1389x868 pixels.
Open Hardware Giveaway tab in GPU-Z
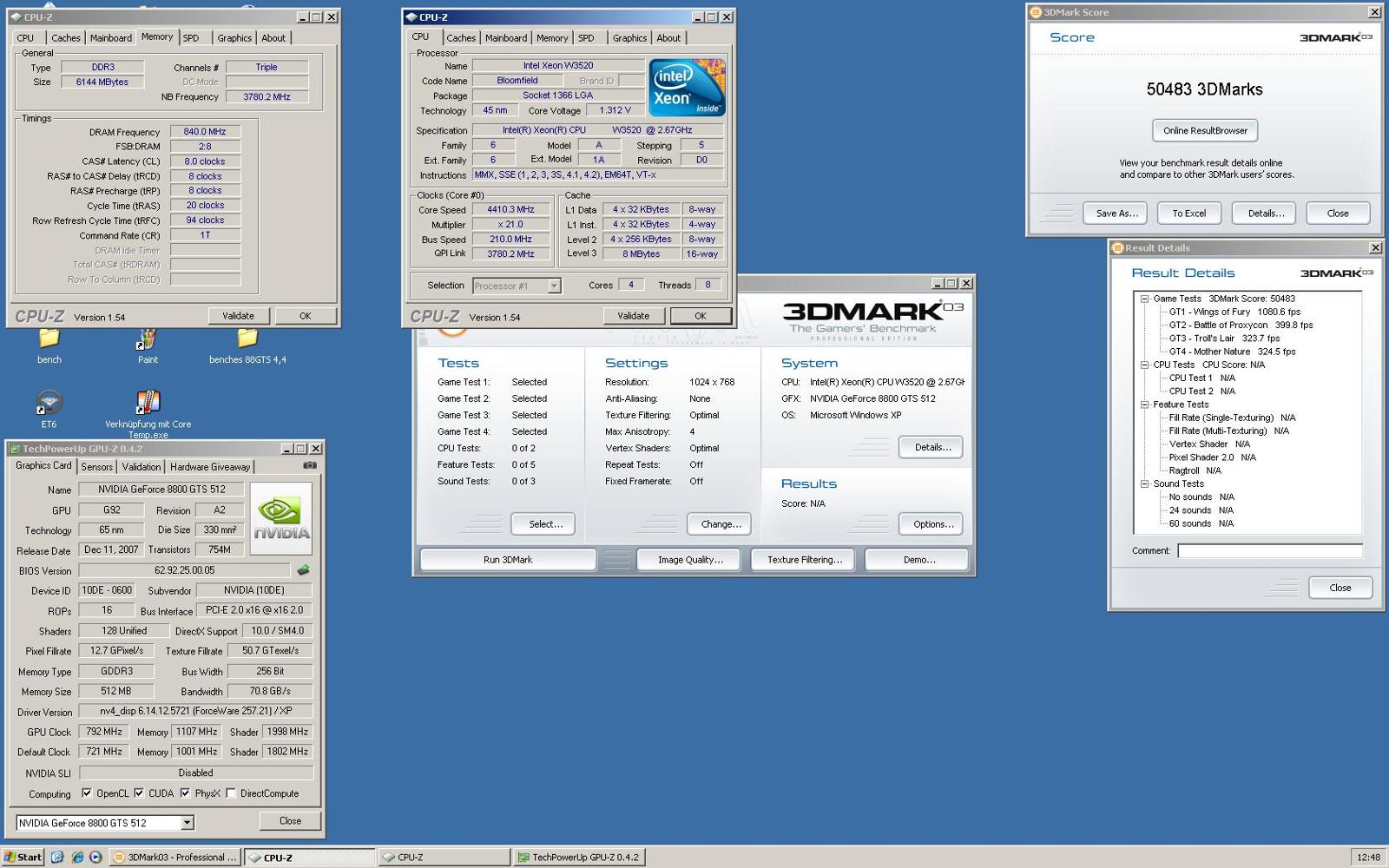click(210, 467)
